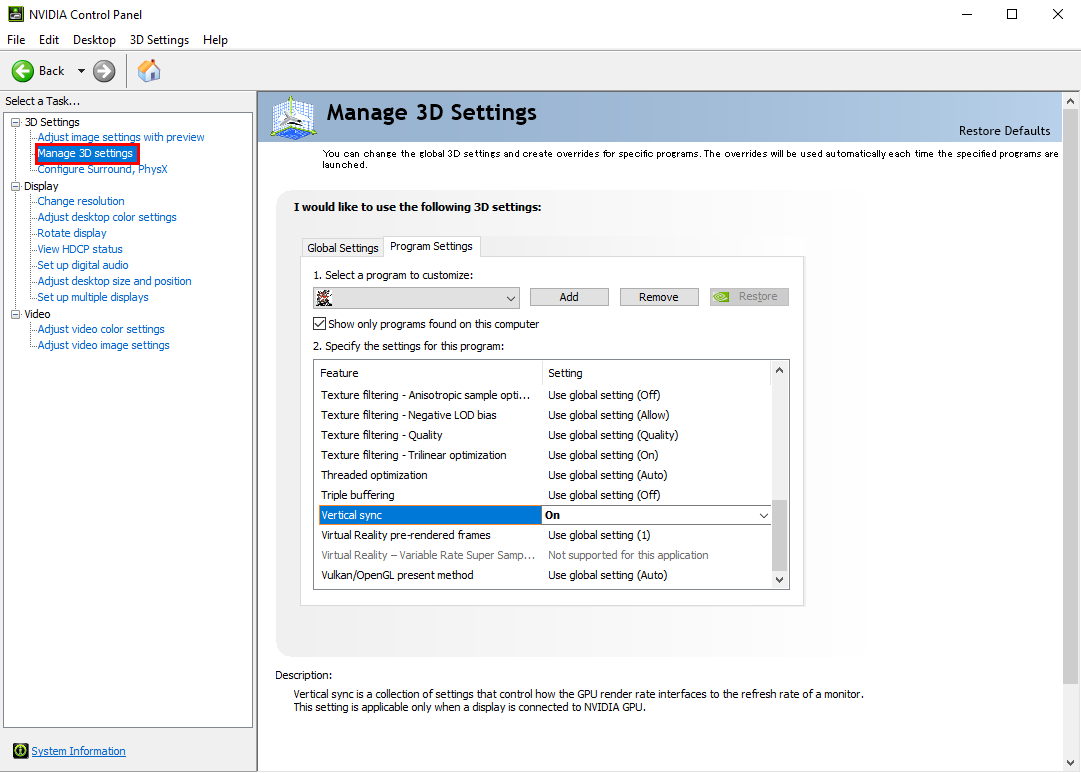Open the Back history dropdown arrow
The height and width of the screenshot is (773, 1081).
coord(81,71)
